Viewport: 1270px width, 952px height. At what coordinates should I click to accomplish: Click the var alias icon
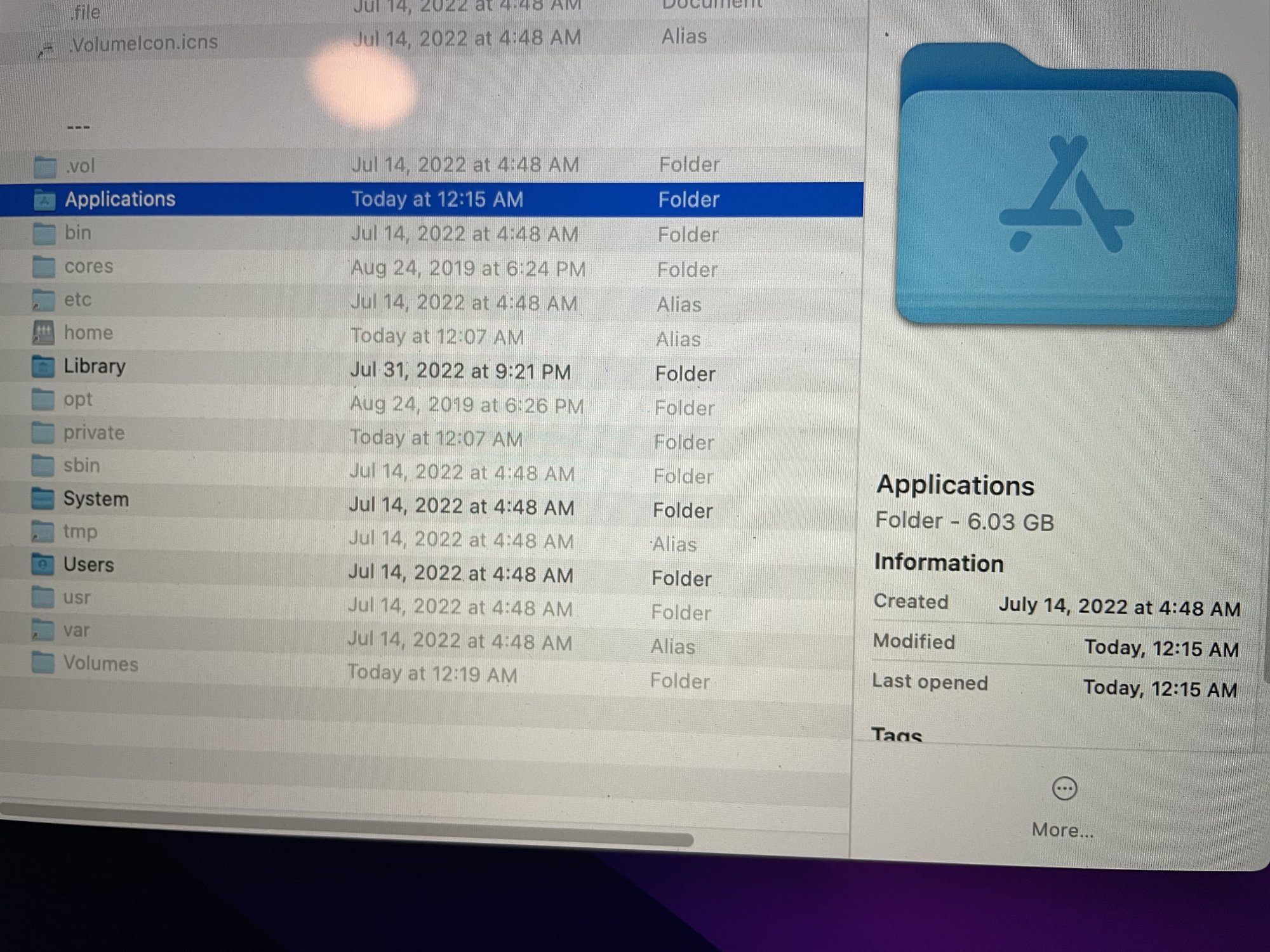[43, 630]
